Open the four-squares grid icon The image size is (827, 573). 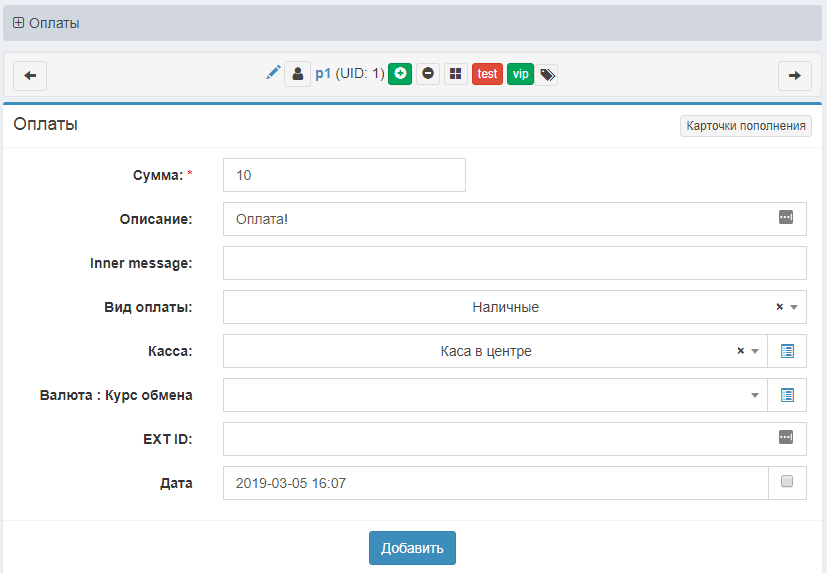(x=456, y=74)
